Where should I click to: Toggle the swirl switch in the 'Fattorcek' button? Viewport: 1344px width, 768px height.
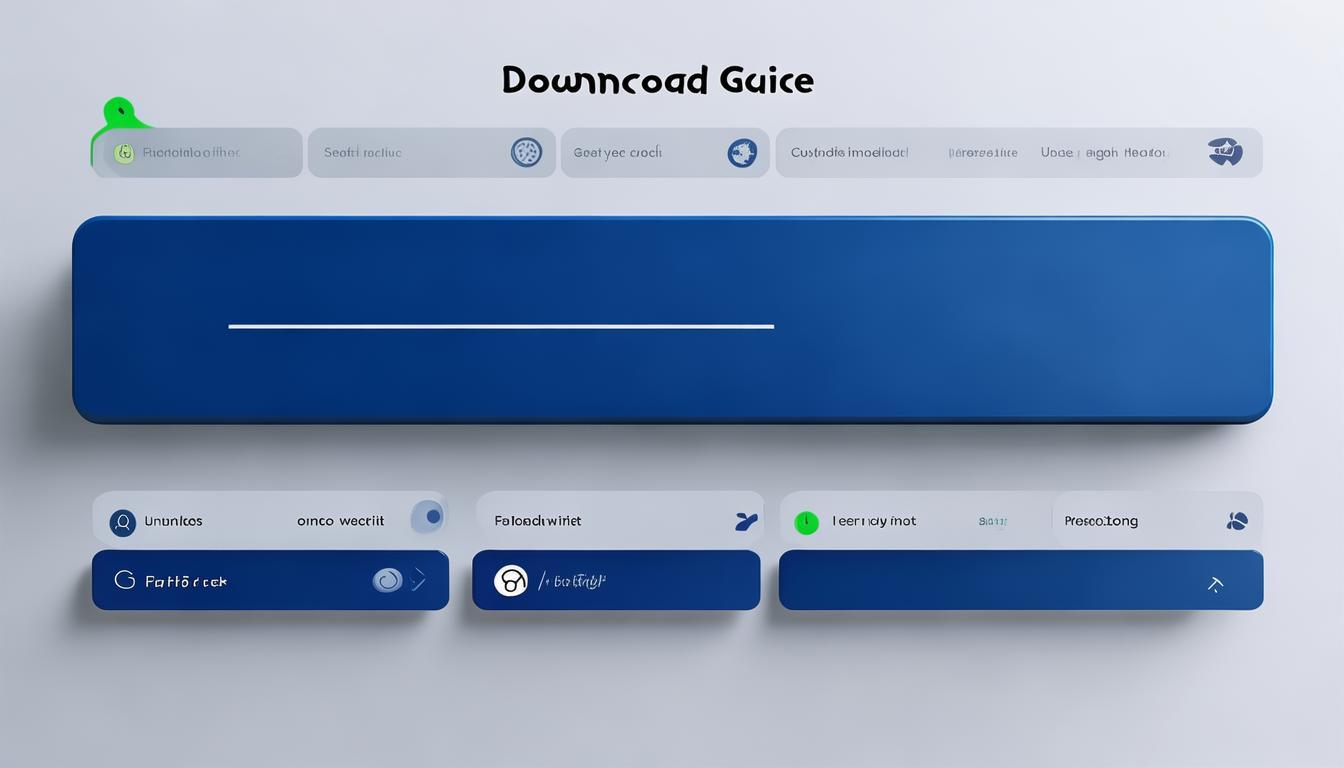[387, 580]
